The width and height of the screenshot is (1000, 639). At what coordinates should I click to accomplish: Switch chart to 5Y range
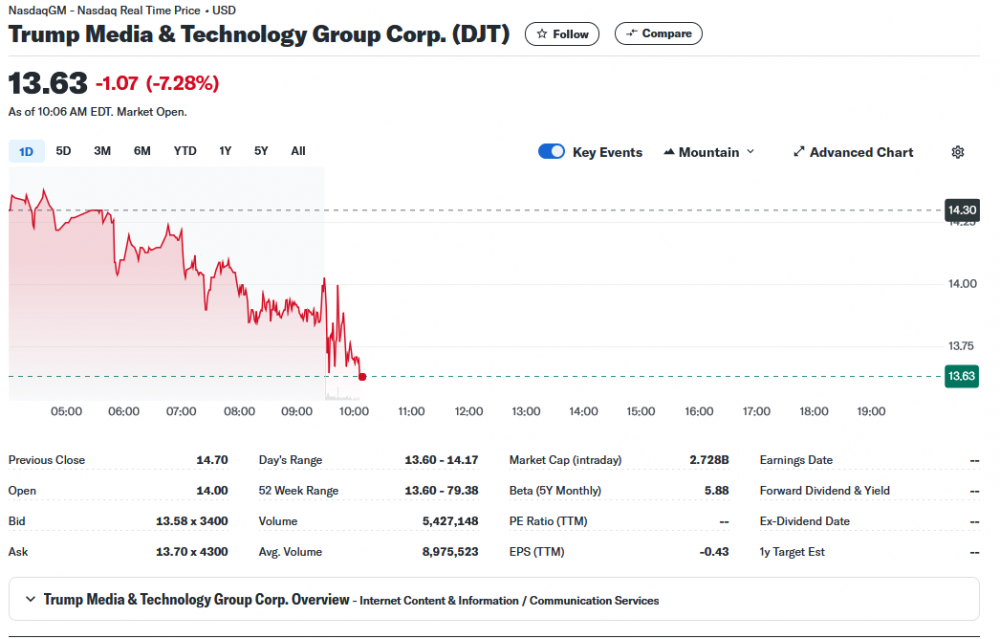point(261,151)
